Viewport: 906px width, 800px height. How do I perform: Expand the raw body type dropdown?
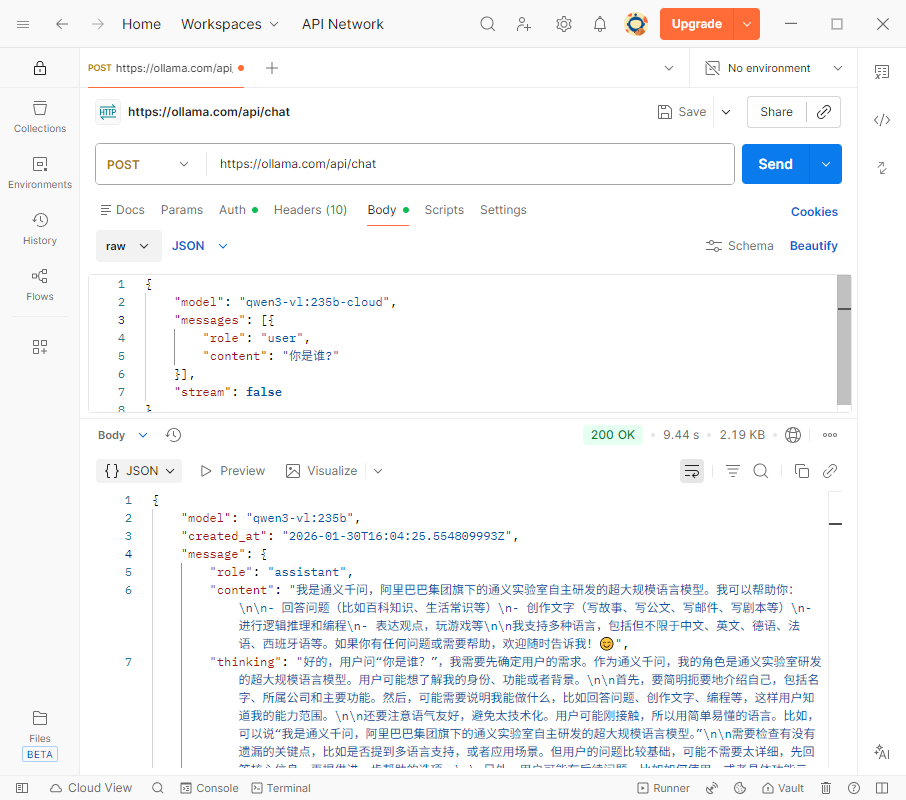(x=129, y=246)
